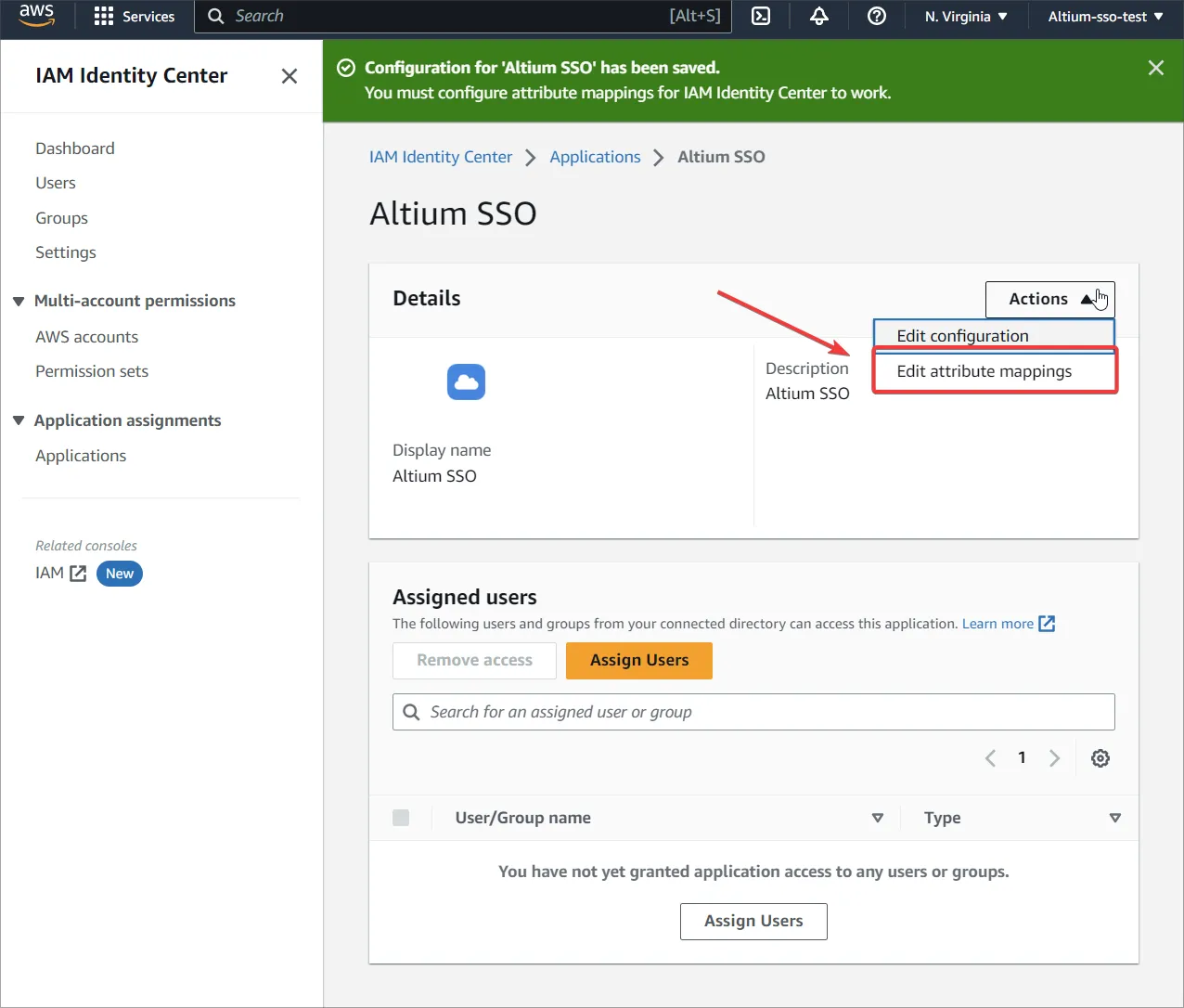Image resolution: width=1184 pixels, height=1008 pixels.
Task: Select Edit configuration menu item
Action: 994,336
